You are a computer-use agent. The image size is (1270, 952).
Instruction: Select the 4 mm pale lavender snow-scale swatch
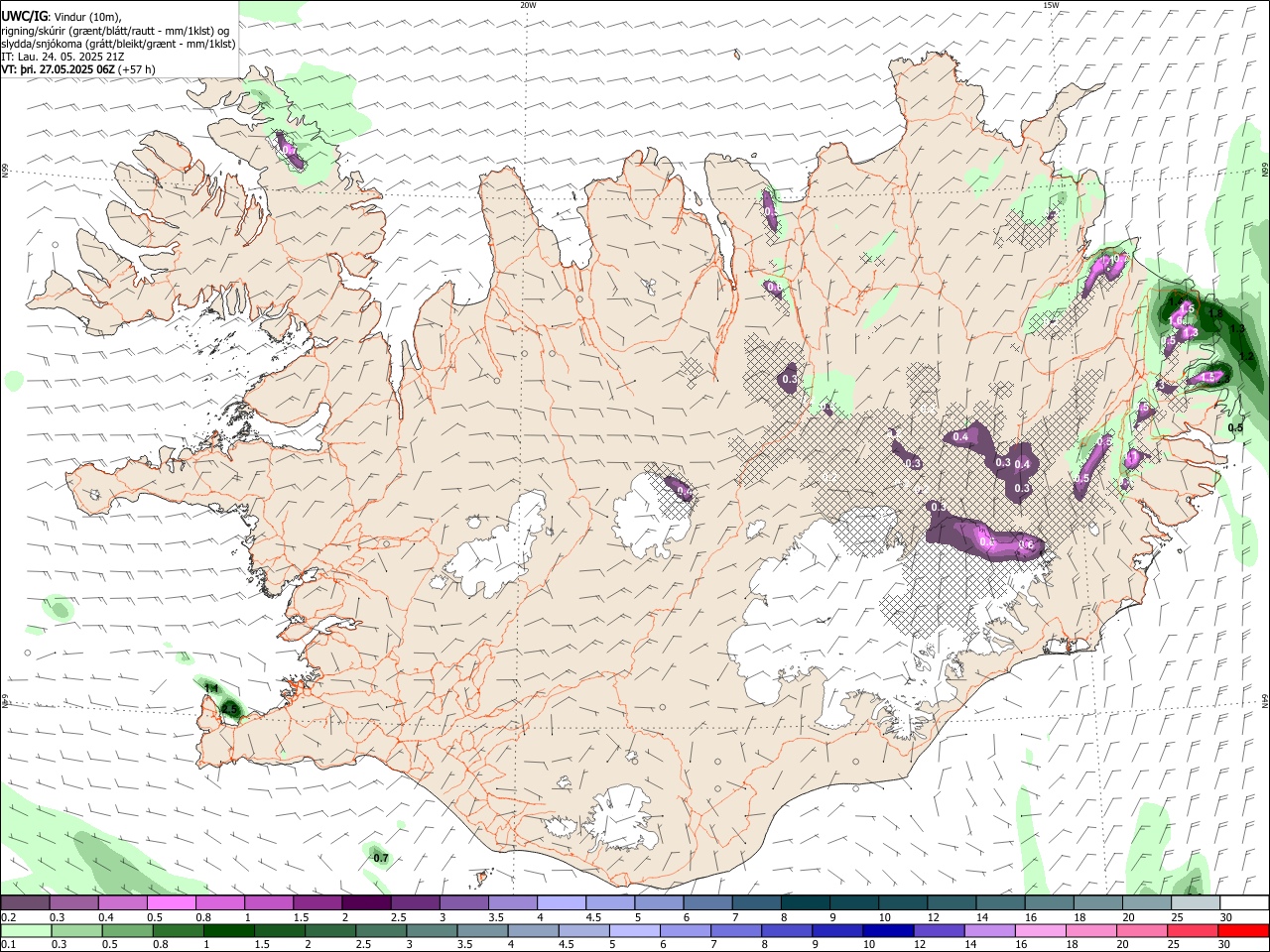coord(560,902)
